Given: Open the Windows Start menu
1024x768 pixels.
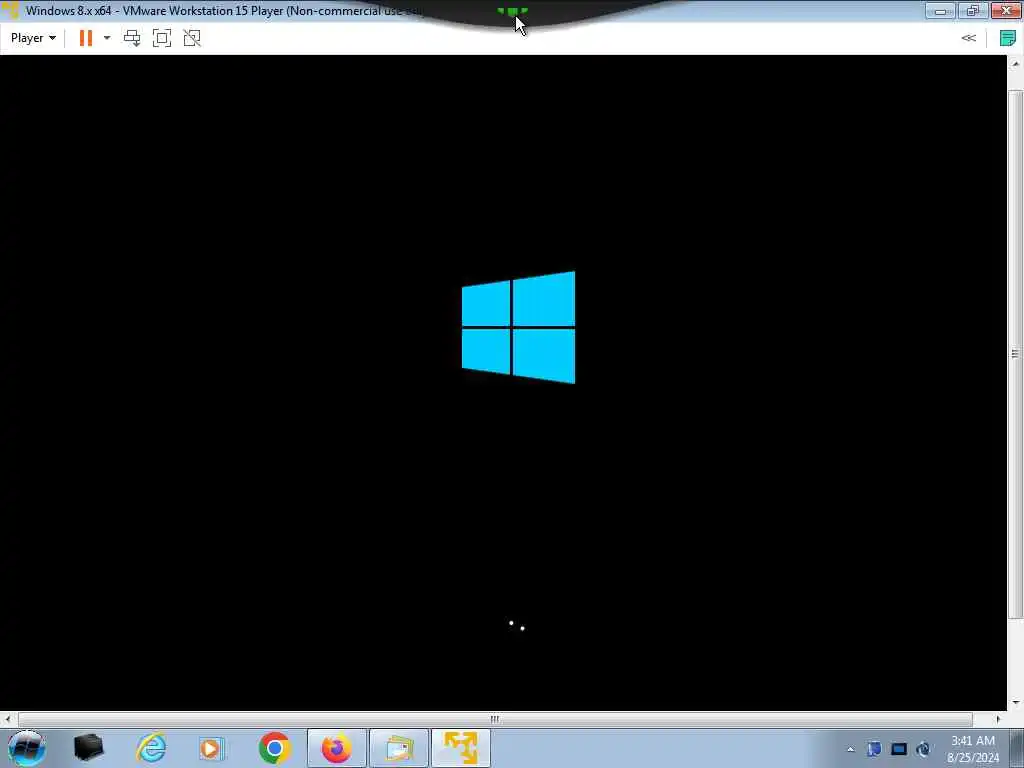Looking at the screenshot, I should pyautogui.click(x=26, y=748).
